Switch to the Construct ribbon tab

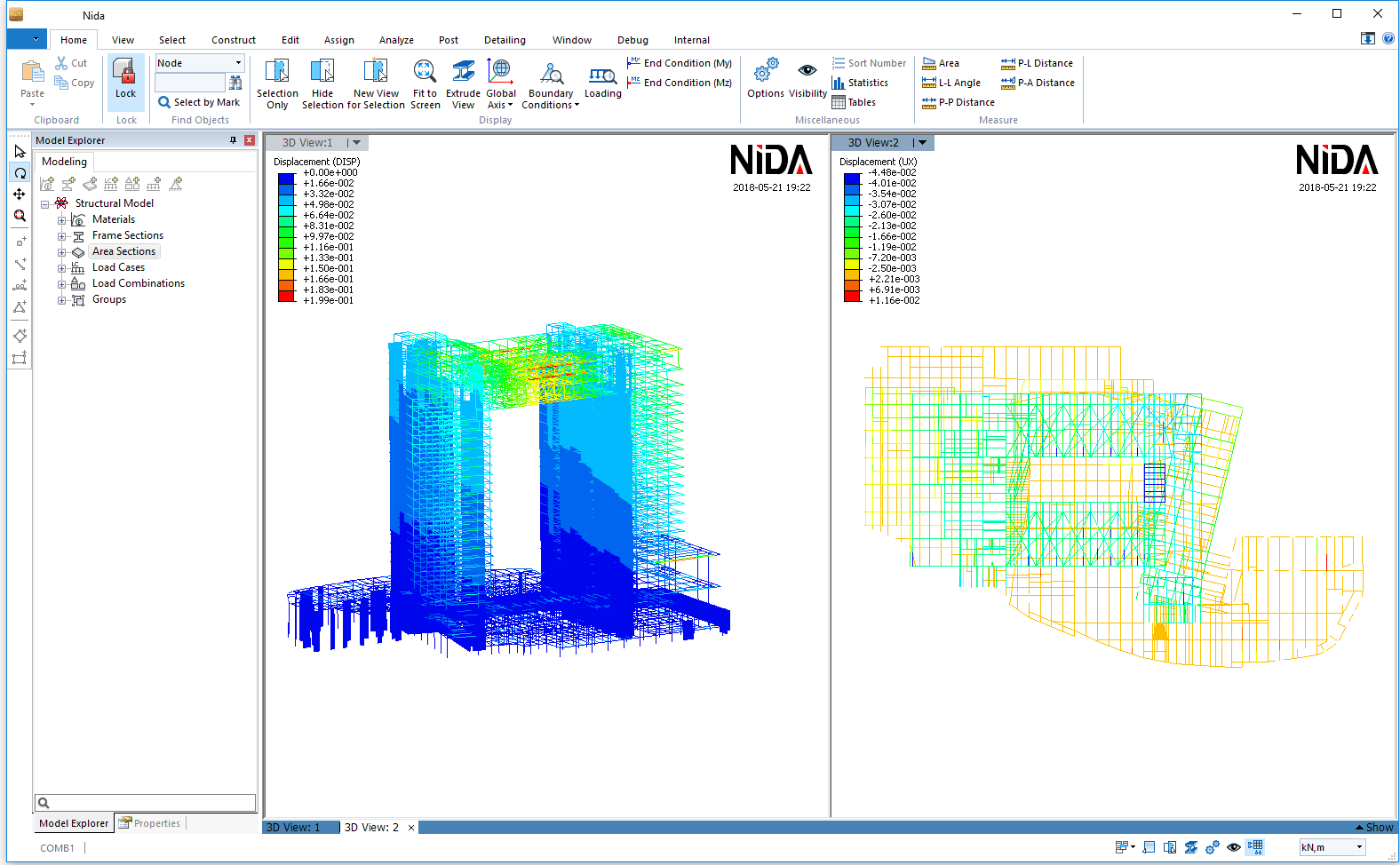(x=234, y=40)
